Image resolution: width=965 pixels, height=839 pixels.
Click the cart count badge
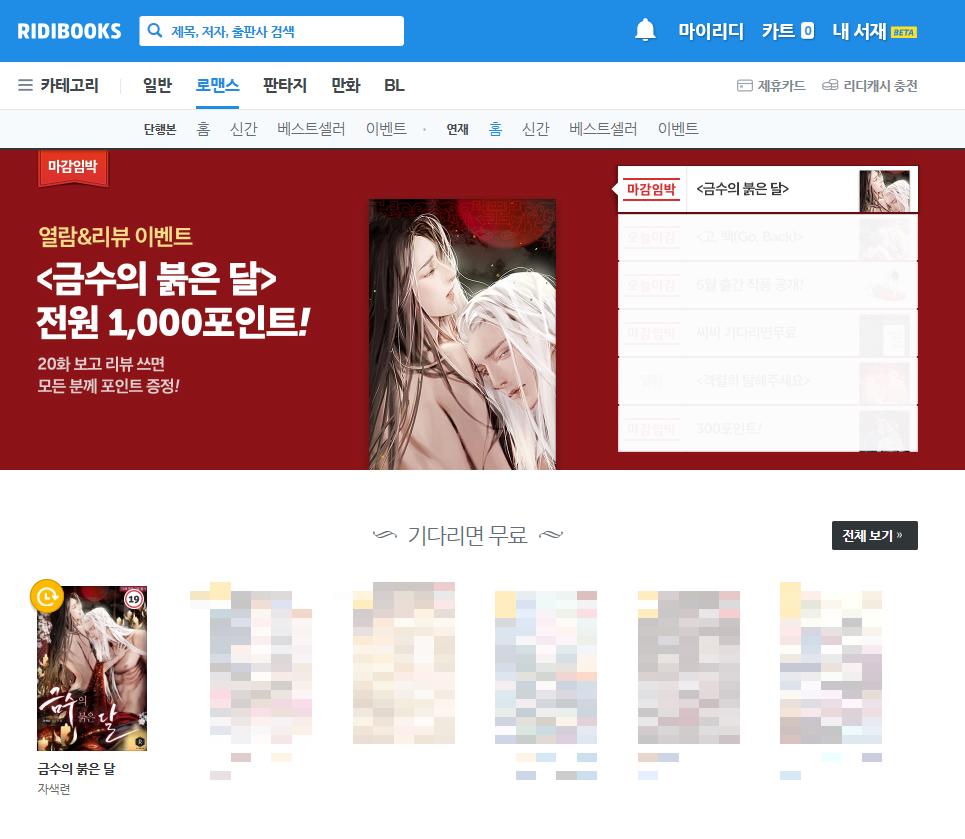(807, 31)
